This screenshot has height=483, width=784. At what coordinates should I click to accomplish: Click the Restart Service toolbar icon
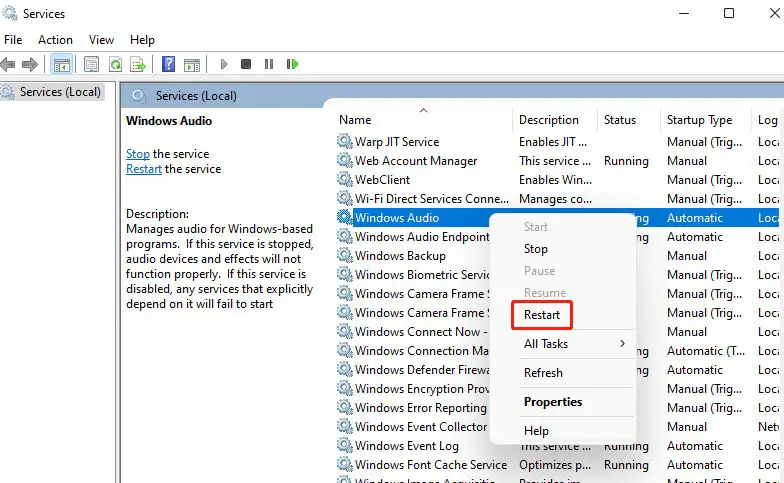pyautogui.click(x=292, y=64)
